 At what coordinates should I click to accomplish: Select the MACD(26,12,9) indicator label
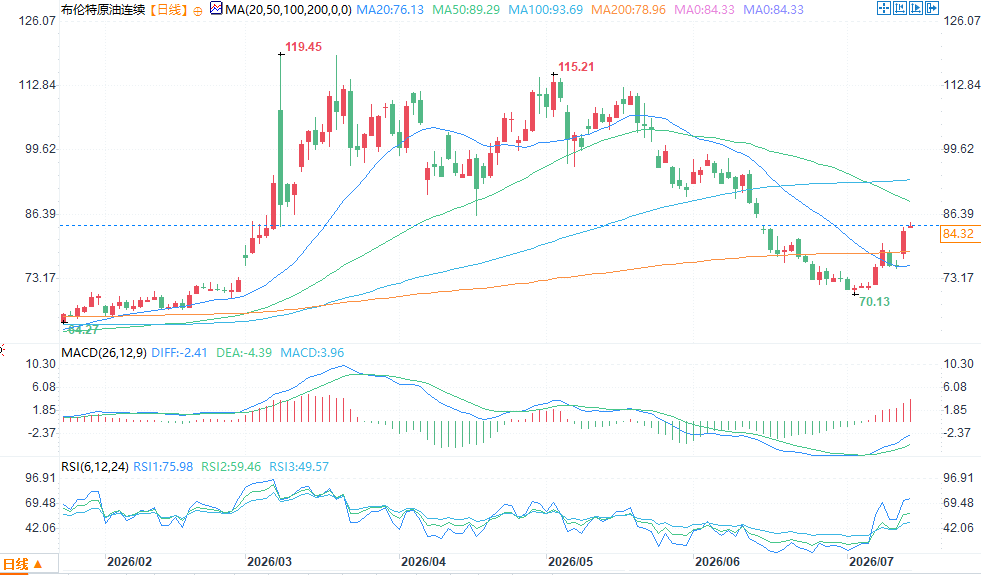coord(104,353)
